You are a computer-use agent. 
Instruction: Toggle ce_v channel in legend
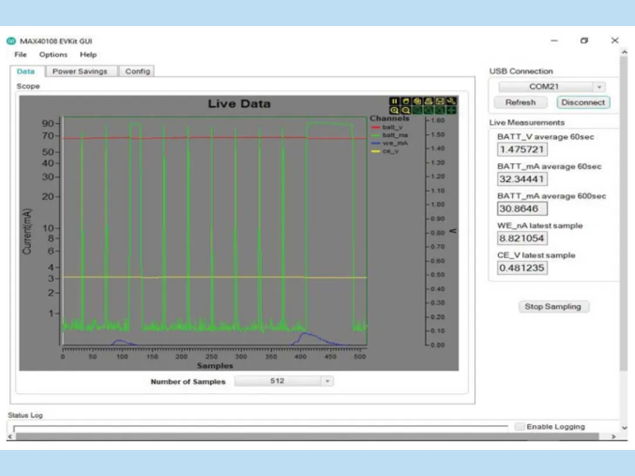tap(390, 151)
